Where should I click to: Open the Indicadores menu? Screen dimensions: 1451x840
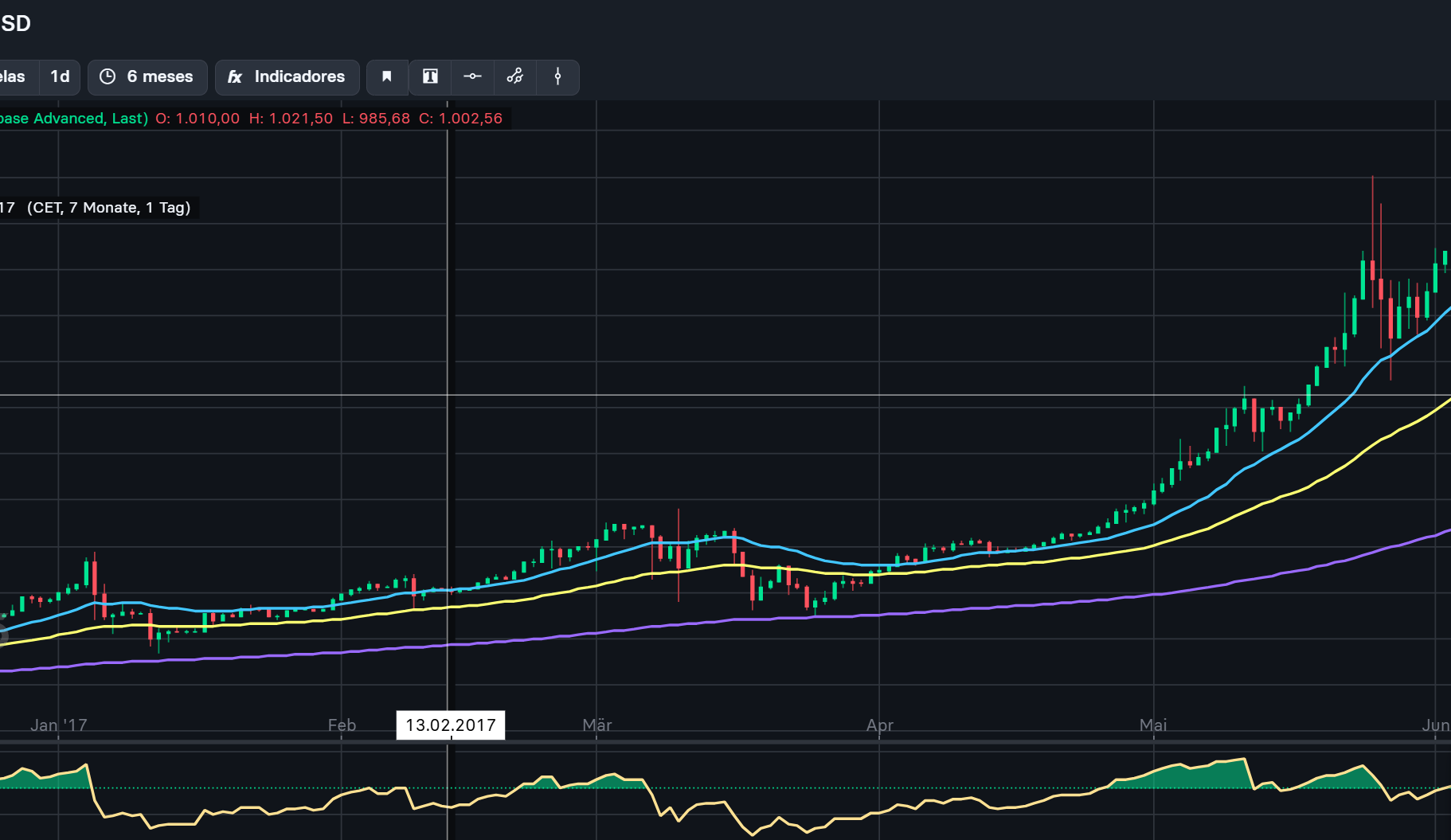pyautogui.click(x=287, y=76)
